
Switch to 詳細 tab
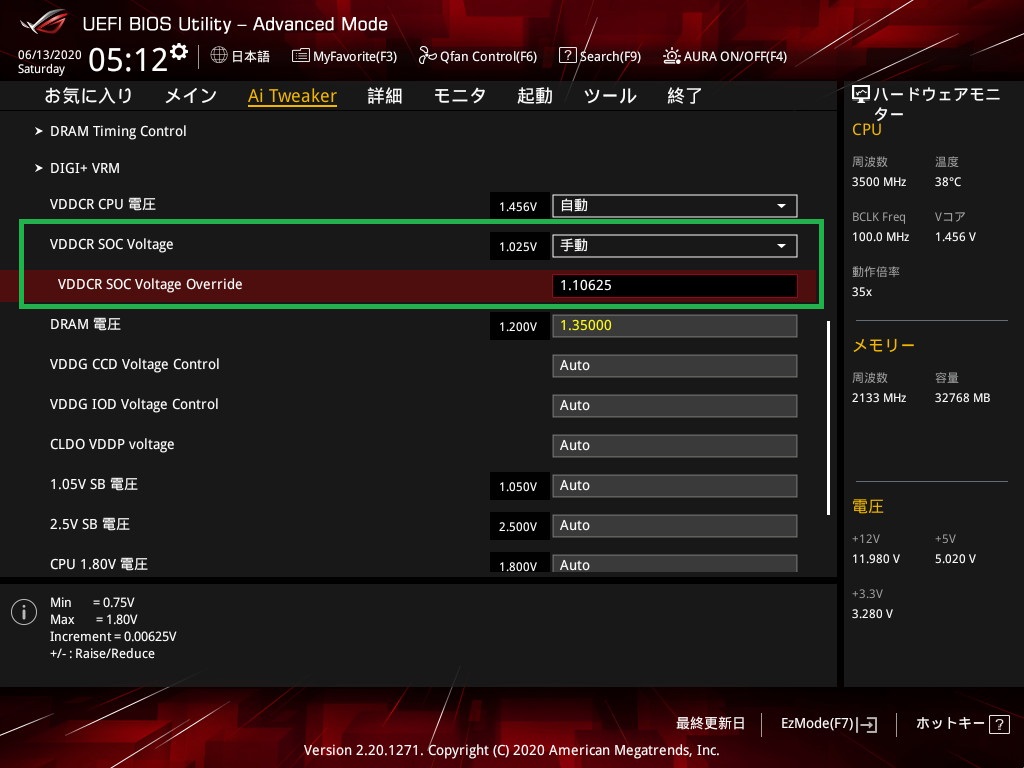(385, 96)
